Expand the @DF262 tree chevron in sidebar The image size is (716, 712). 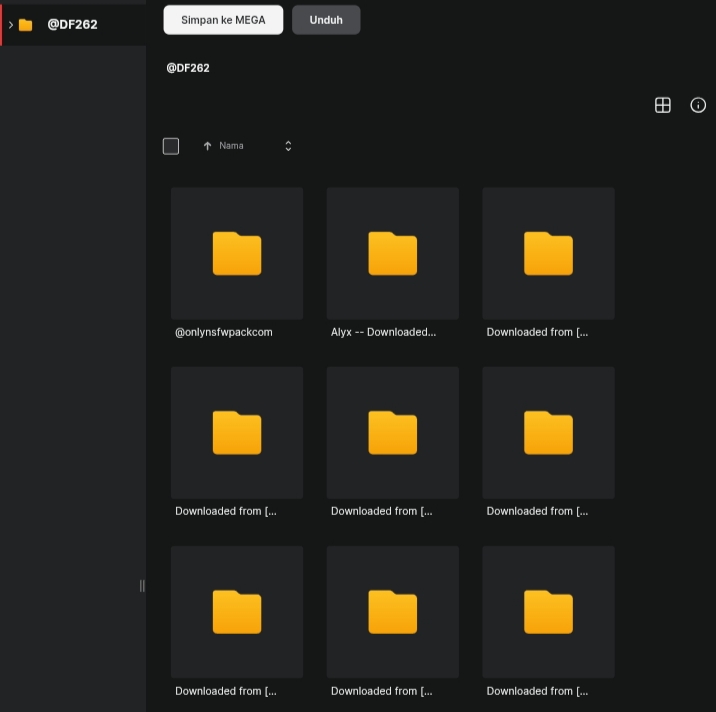tap(10, 24)
